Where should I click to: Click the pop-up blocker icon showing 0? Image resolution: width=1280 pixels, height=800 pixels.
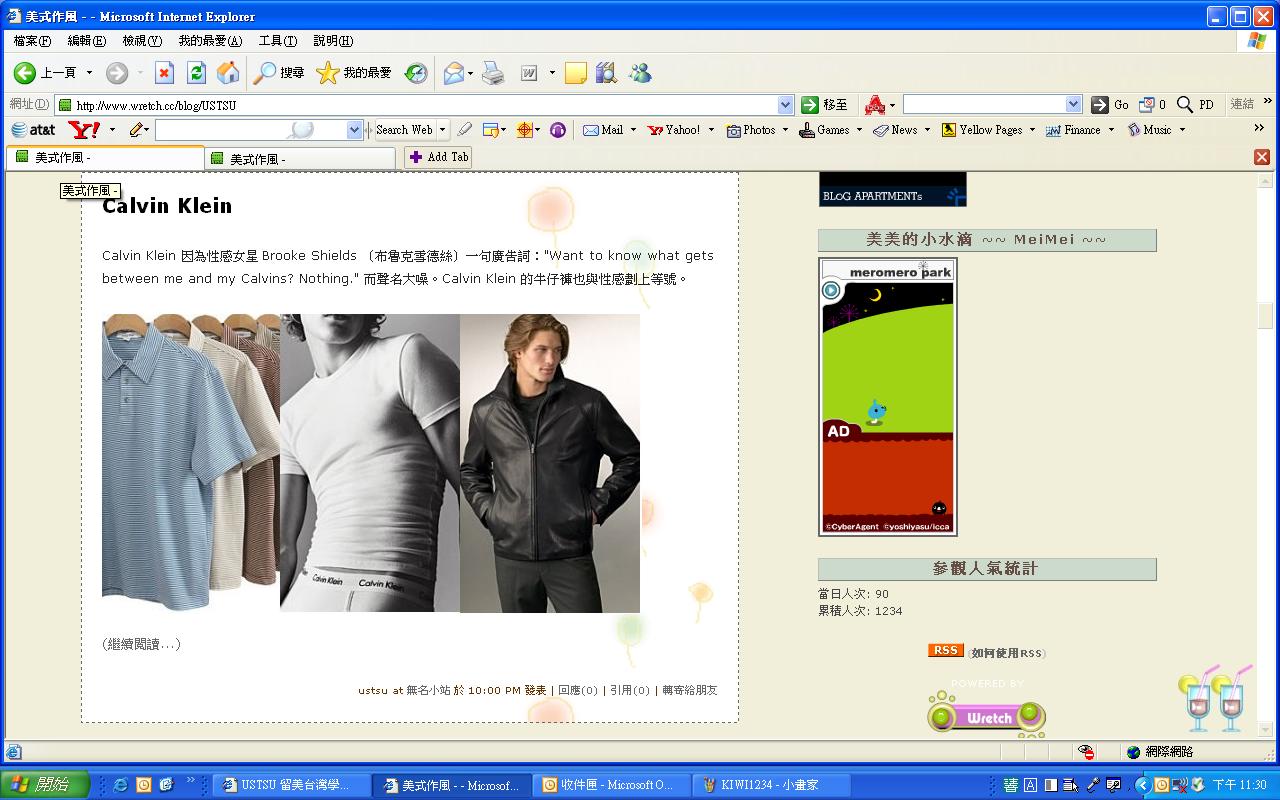(x=1152, y=104)
